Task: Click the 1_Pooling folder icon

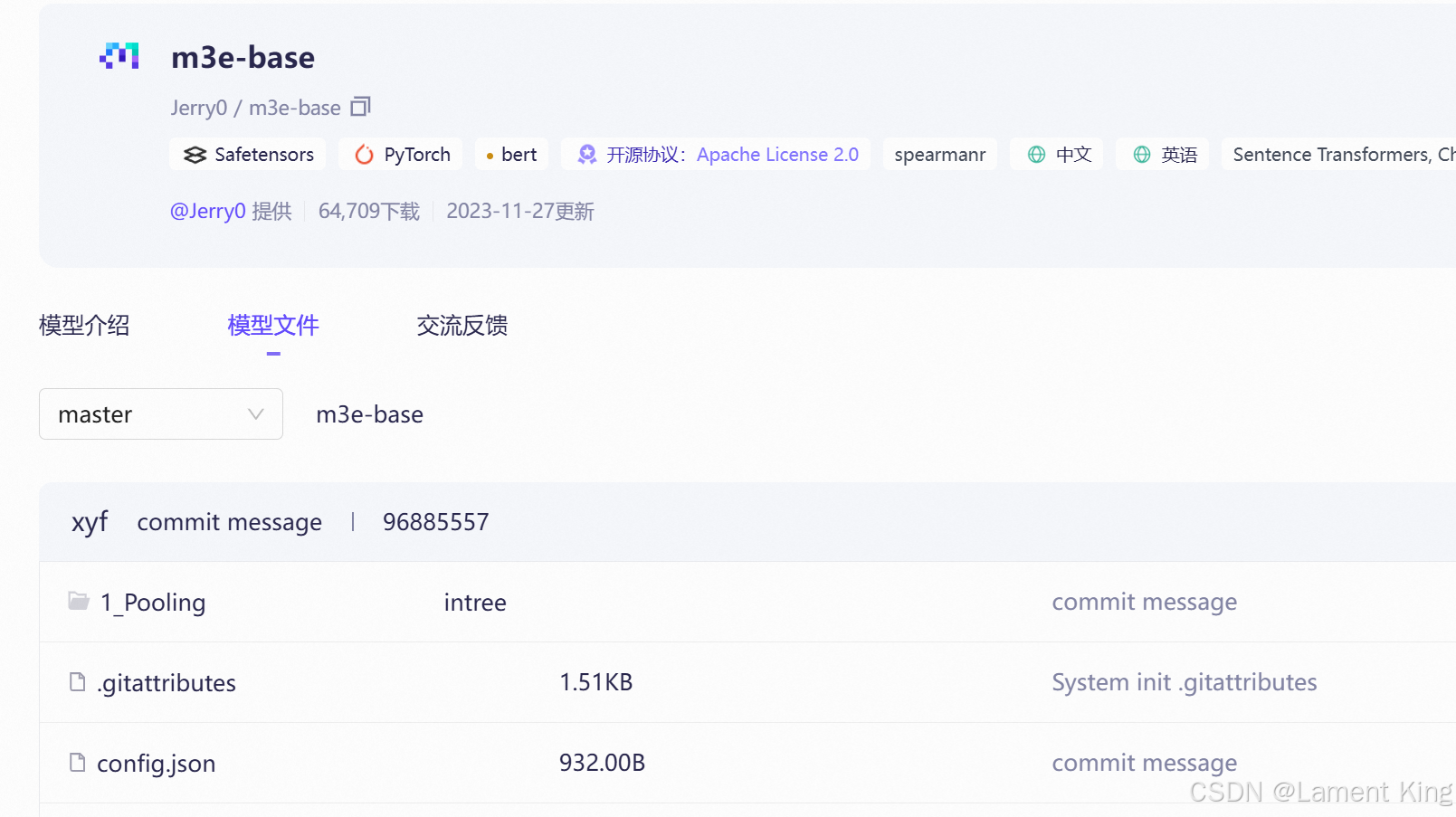Action: coord(79,601)
